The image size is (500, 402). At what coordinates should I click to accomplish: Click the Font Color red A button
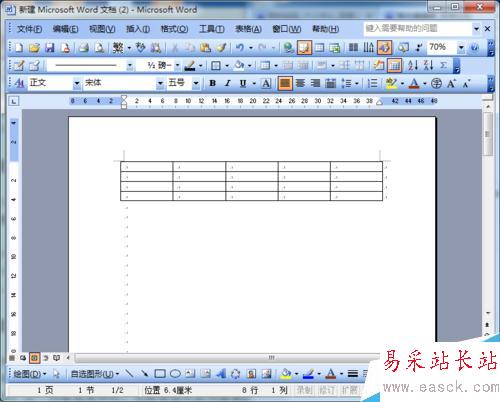414,83
